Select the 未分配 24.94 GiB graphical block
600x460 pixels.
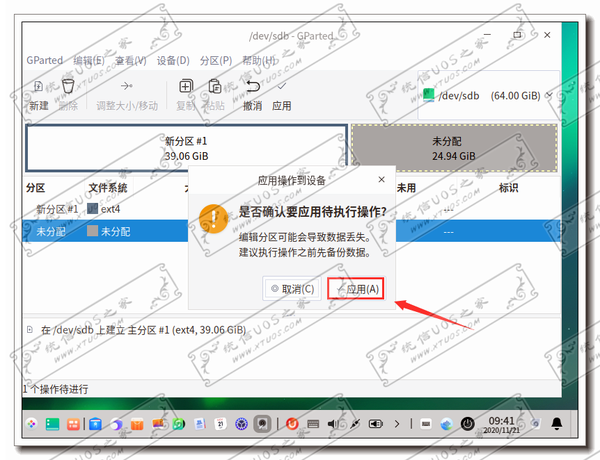[x=454, y=148]
